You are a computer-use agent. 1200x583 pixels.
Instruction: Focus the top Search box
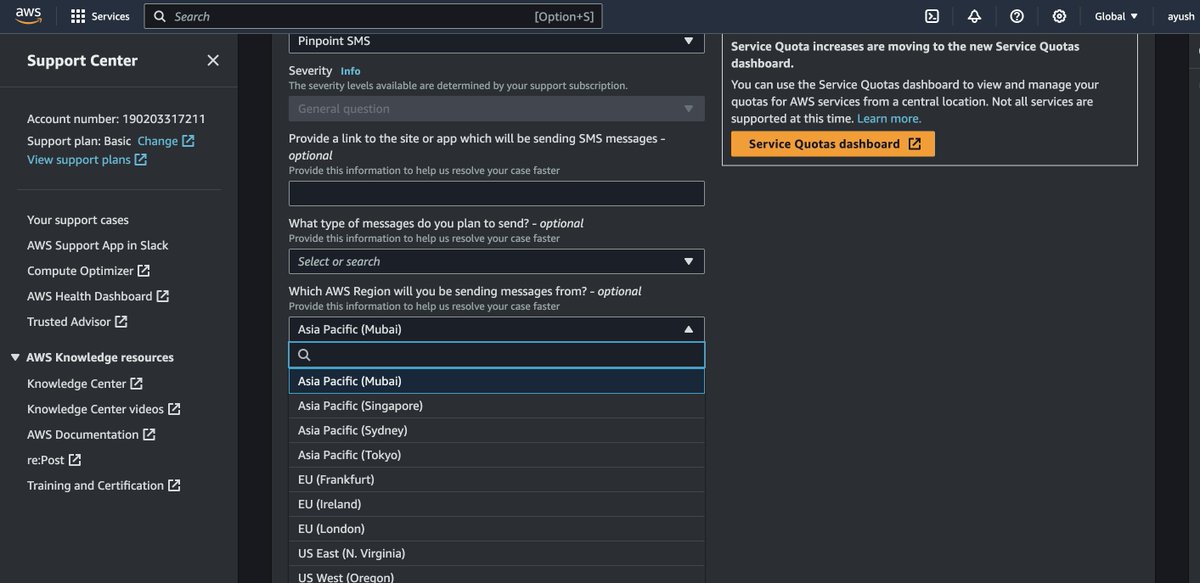tap(373, 16)
